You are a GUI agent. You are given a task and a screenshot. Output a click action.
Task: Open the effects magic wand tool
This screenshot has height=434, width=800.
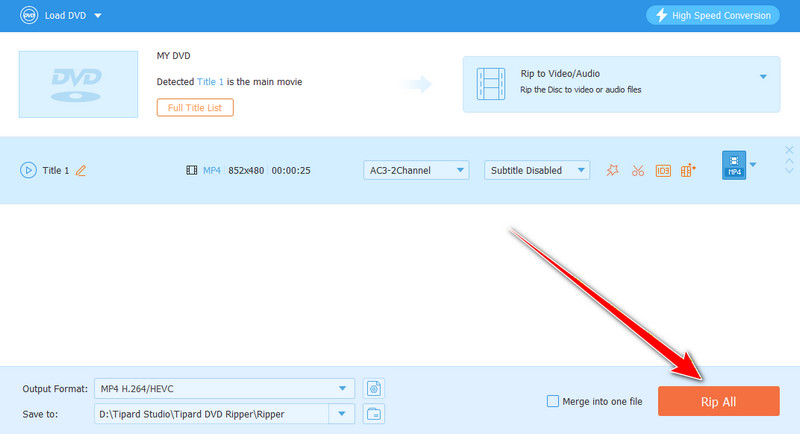612,170
